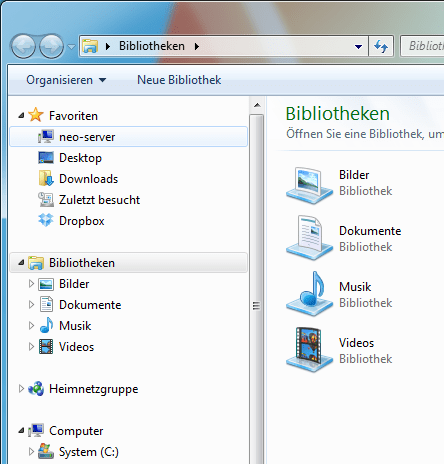Select the Desktop icon in Favoriten
444x464 pixels.
(x=46, y=158)
